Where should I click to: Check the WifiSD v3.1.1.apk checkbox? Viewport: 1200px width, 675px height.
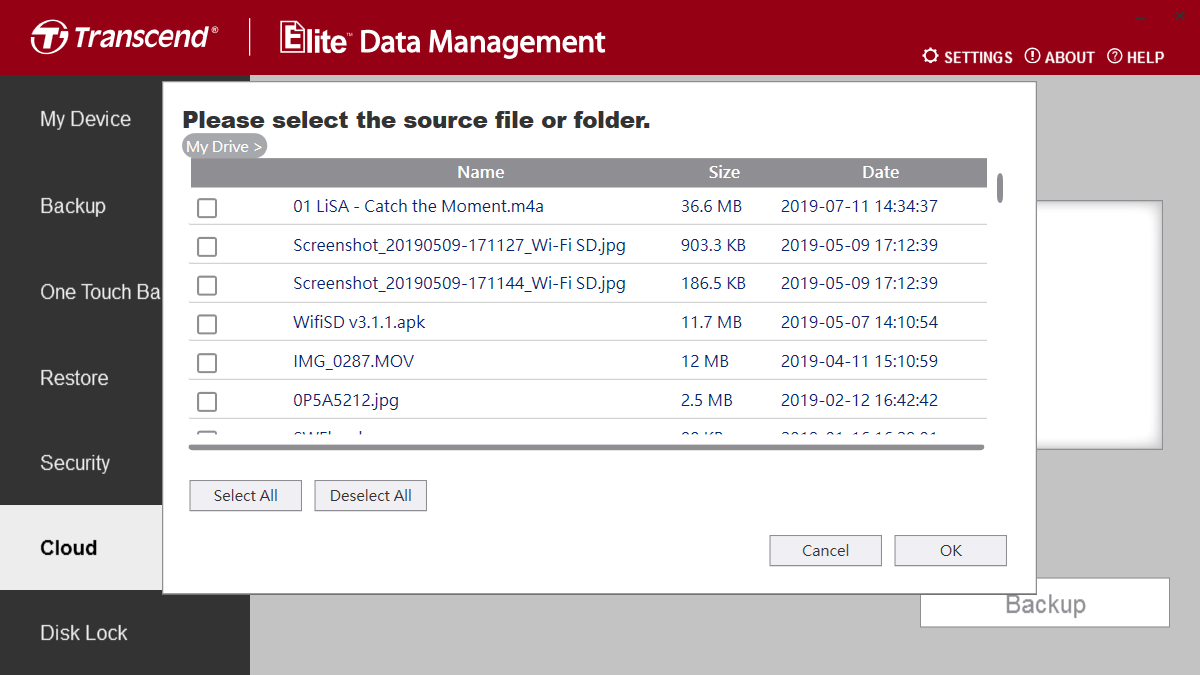(207, 324)
